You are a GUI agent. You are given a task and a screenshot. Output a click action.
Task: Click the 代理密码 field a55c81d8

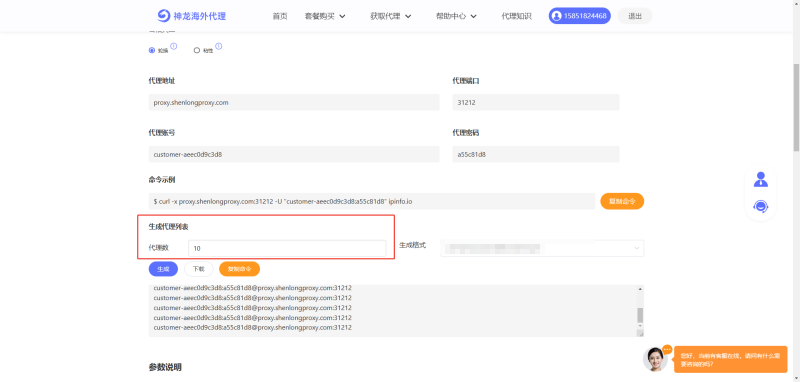point(536,154)
